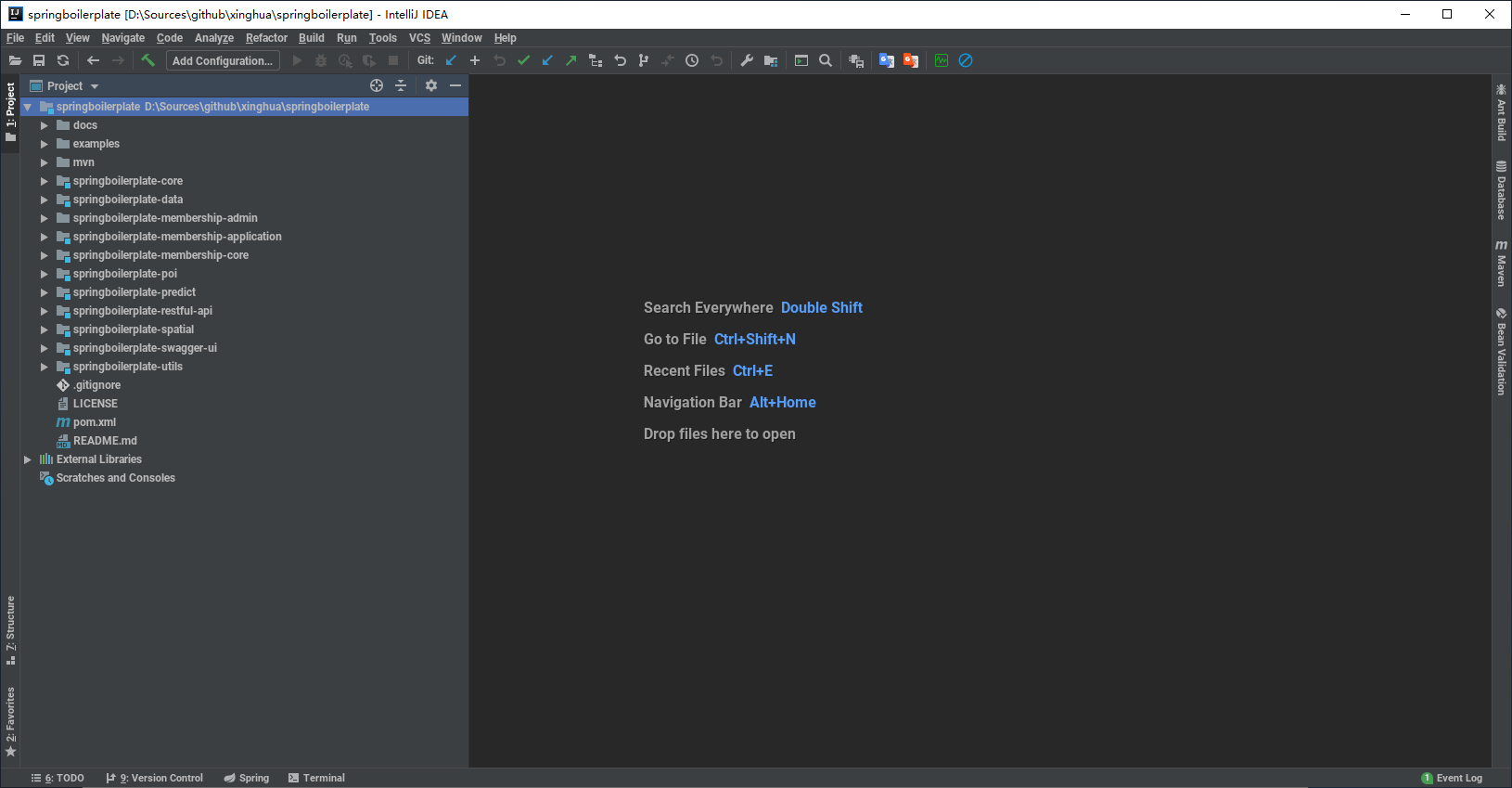Screen dimensions: 1512x788
Task: Open the Ant Build side panel
Action: [x=1501, y=111]
